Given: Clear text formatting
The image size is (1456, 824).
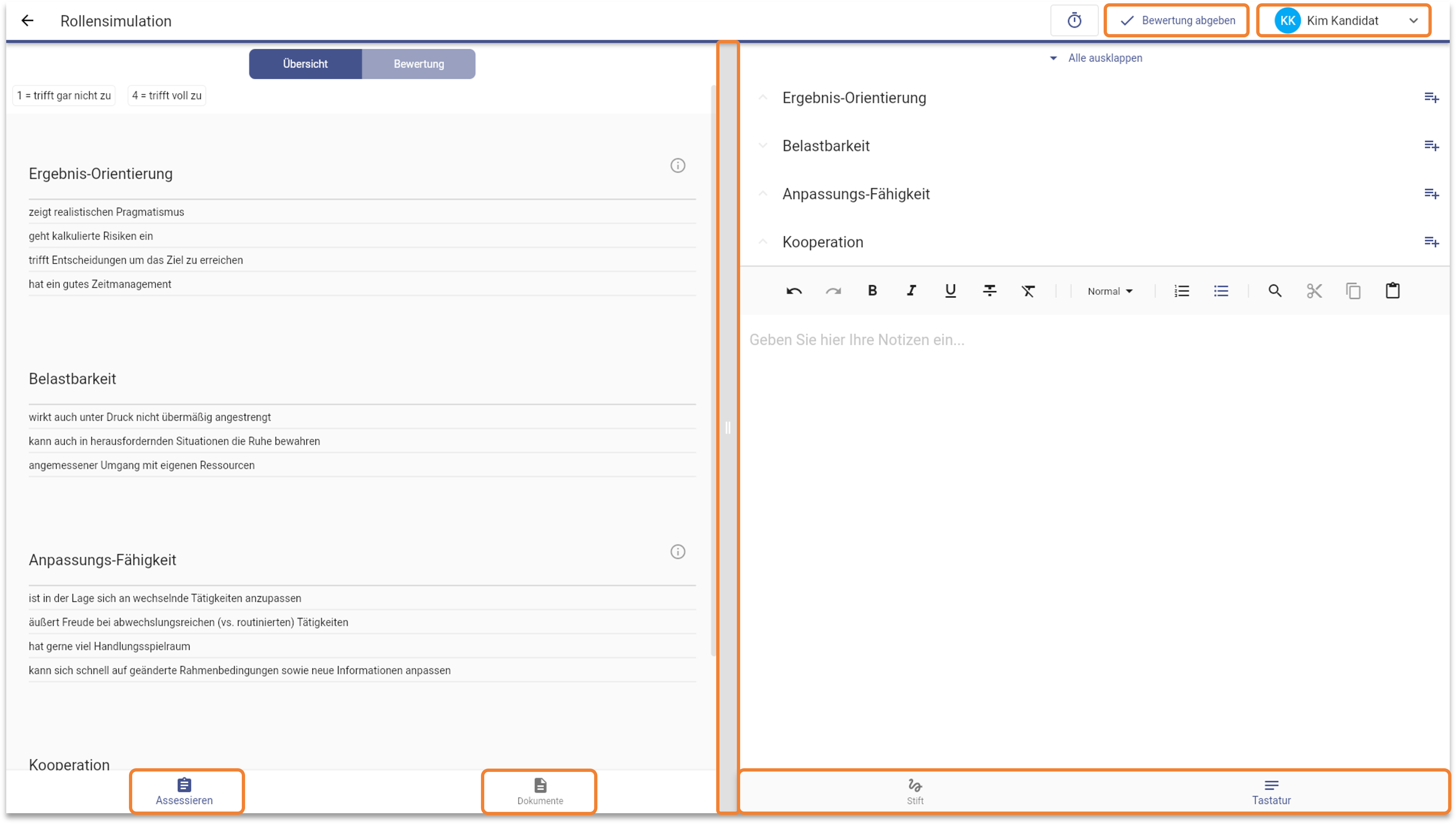Looking at the screenshot, I should [1028, 291].
